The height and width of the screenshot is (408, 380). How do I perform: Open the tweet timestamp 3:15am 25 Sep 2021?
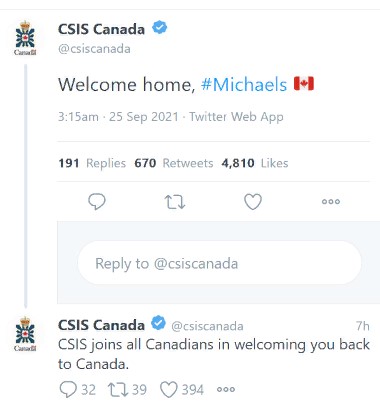click(118, 117)
